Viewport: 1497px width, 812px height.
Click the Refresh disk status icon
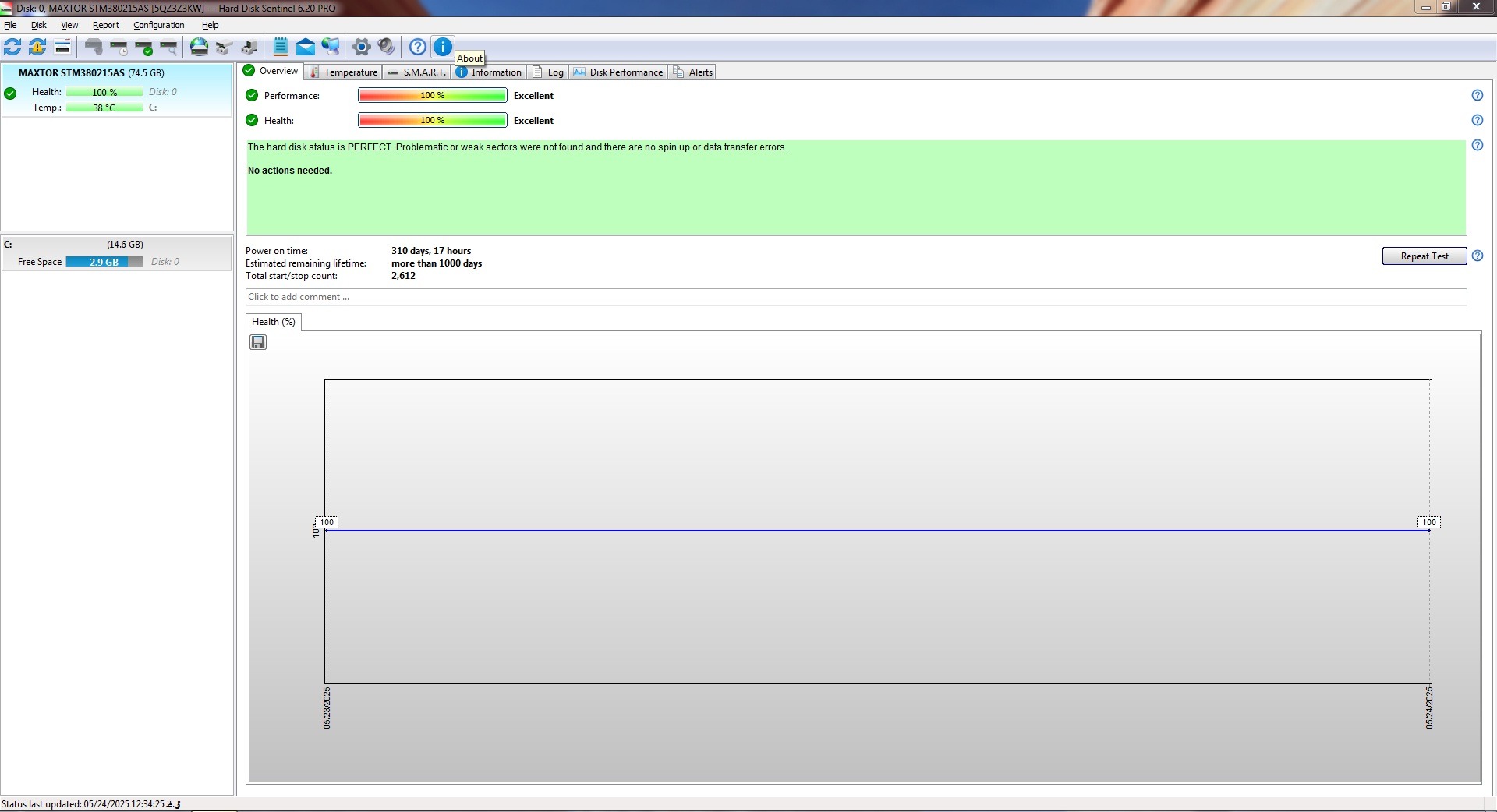[12, 47]
